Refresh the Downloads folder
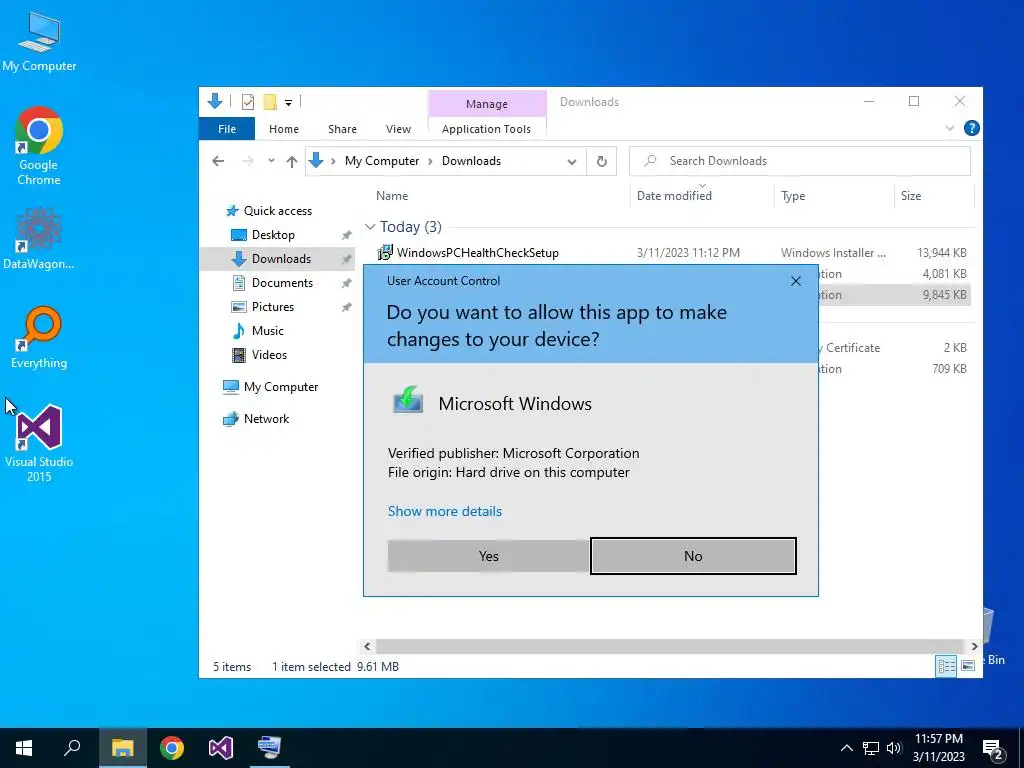Viewport: 1024px width, 768px height. point(601,161)
